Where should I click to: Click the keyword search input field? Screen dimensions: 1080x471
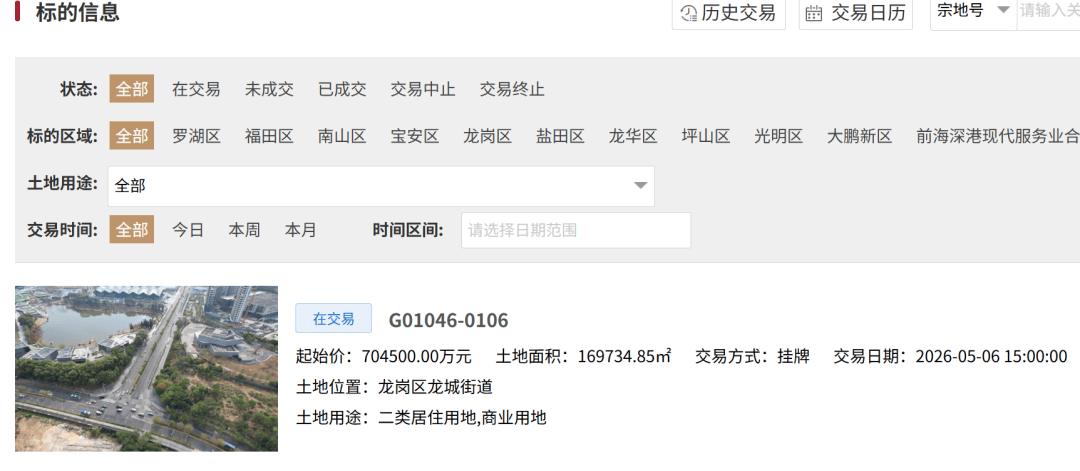[1048, 11]
